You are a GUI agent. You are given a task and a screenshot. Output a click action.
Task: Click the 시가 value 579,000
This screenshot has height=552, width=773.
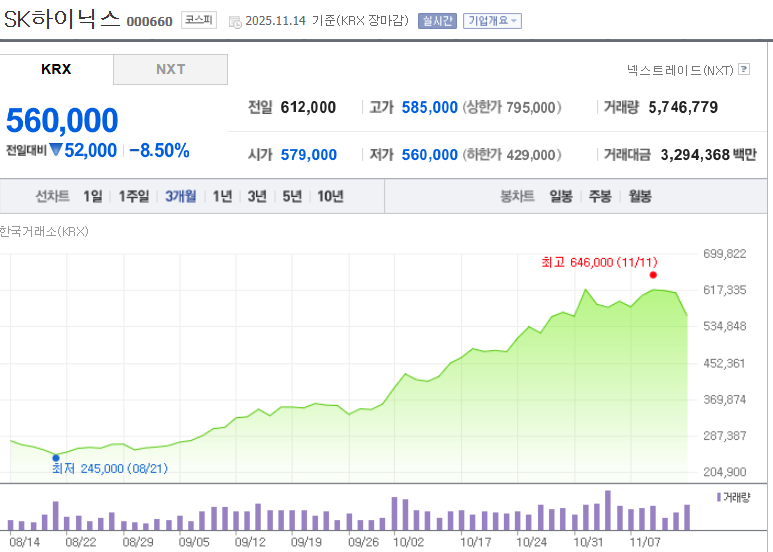(309, 155)
